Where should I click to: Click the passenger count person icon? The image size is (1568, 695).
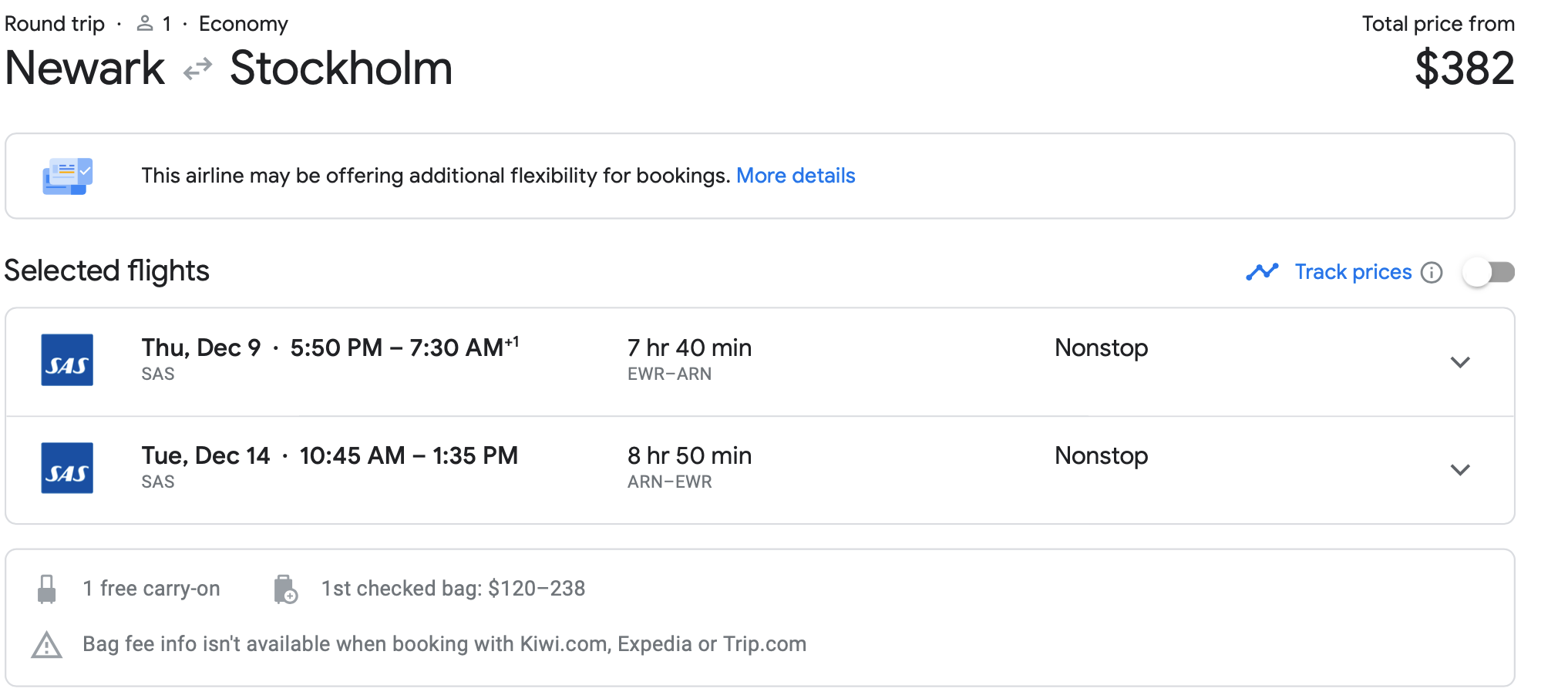tap(145, 24)
